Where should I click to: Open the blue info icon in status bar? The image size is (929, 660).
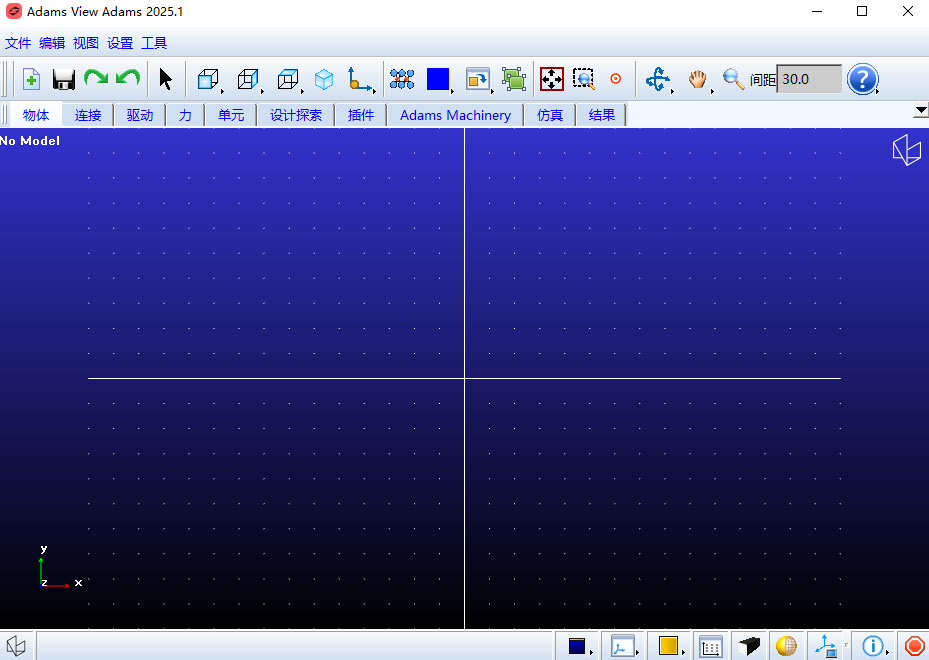[x=872, y=646]
